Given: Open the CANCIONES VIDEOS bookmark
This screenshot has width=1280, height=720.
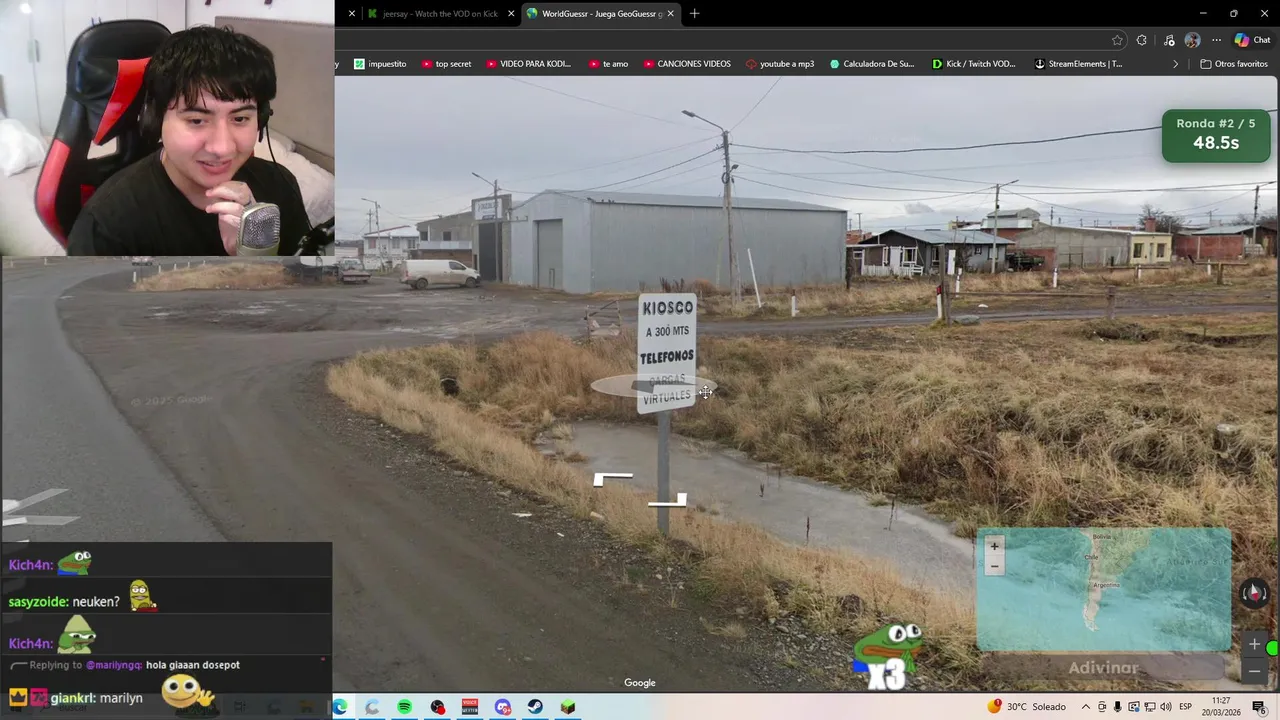Looking at the screenshot, I should pos(687,64).
